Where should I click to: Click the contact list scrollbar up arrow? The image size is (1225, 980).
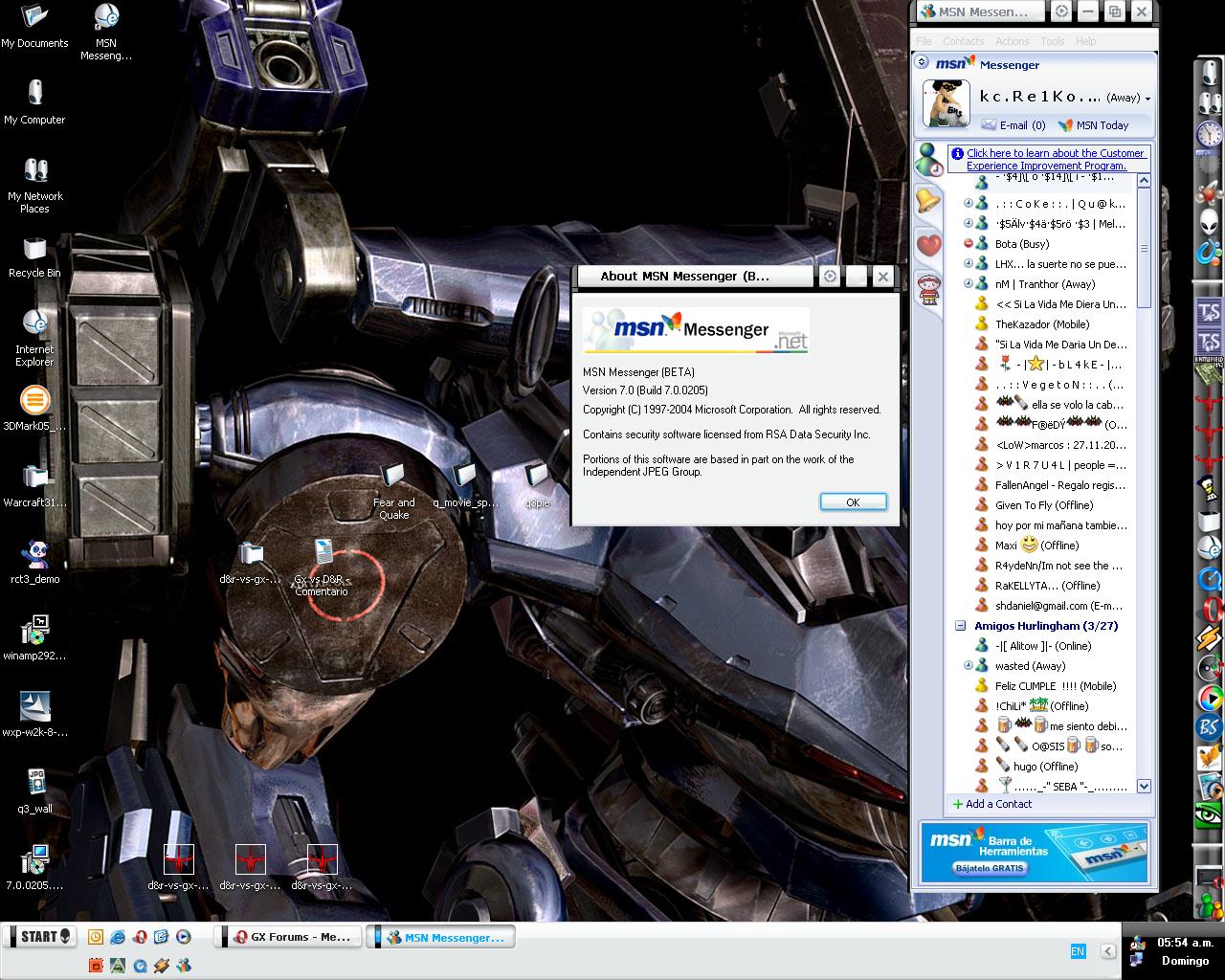(1144, 180)
